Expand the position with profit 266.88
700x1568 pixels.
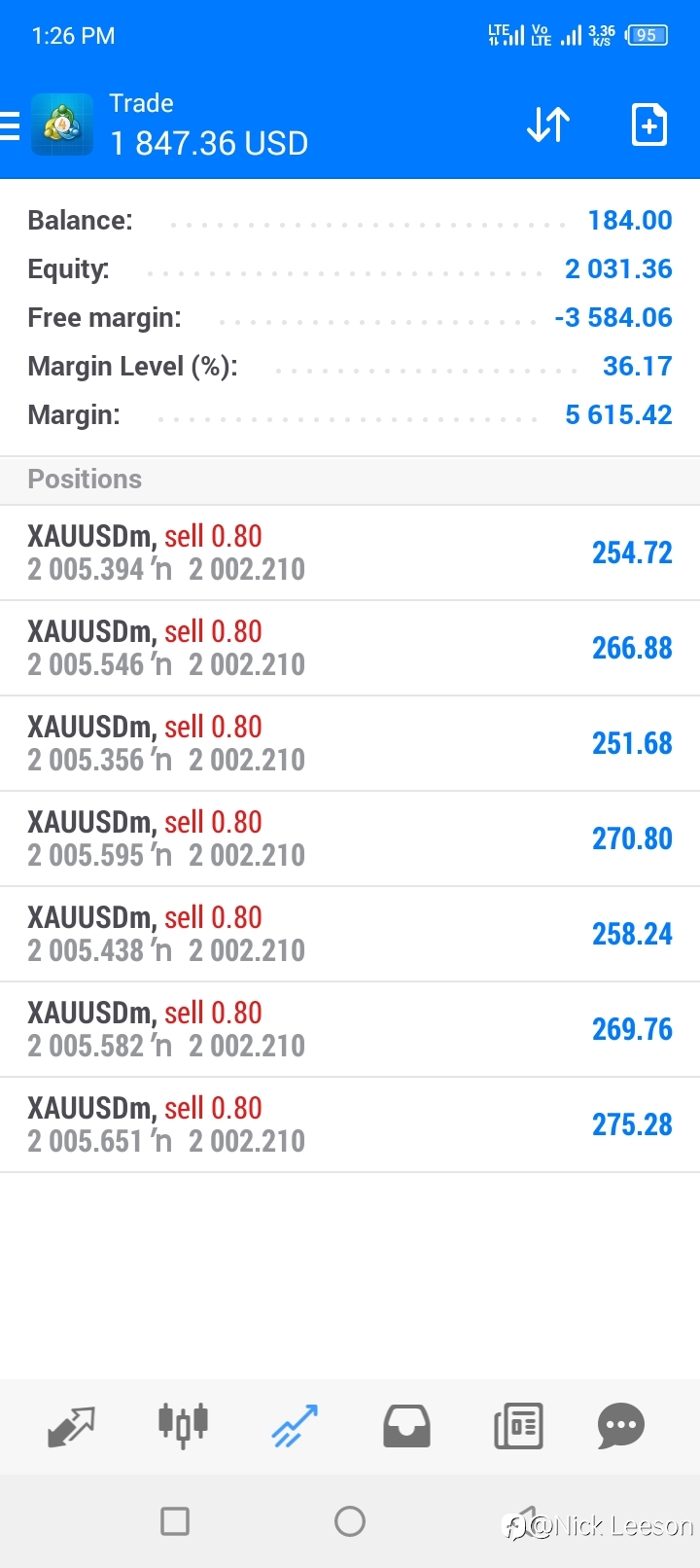click(x=350, y=648)
